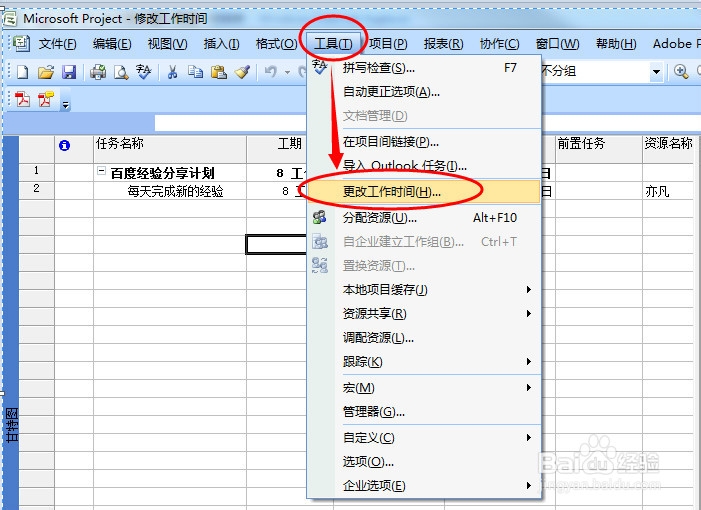Select row number 2 header

point(37,190)
